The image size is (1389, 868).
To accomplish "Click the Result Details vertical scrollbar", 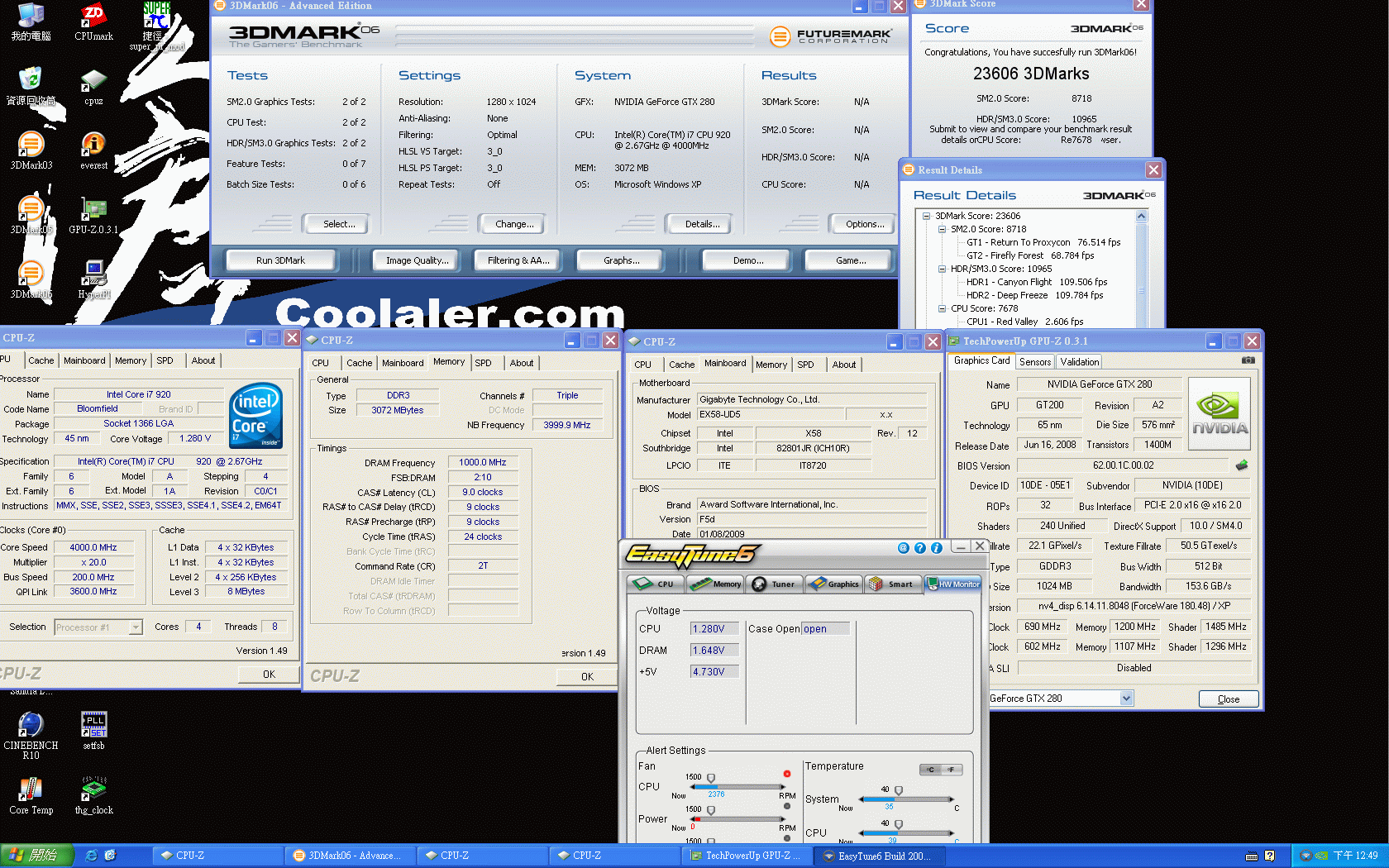I will click(x=1142, y=269).
